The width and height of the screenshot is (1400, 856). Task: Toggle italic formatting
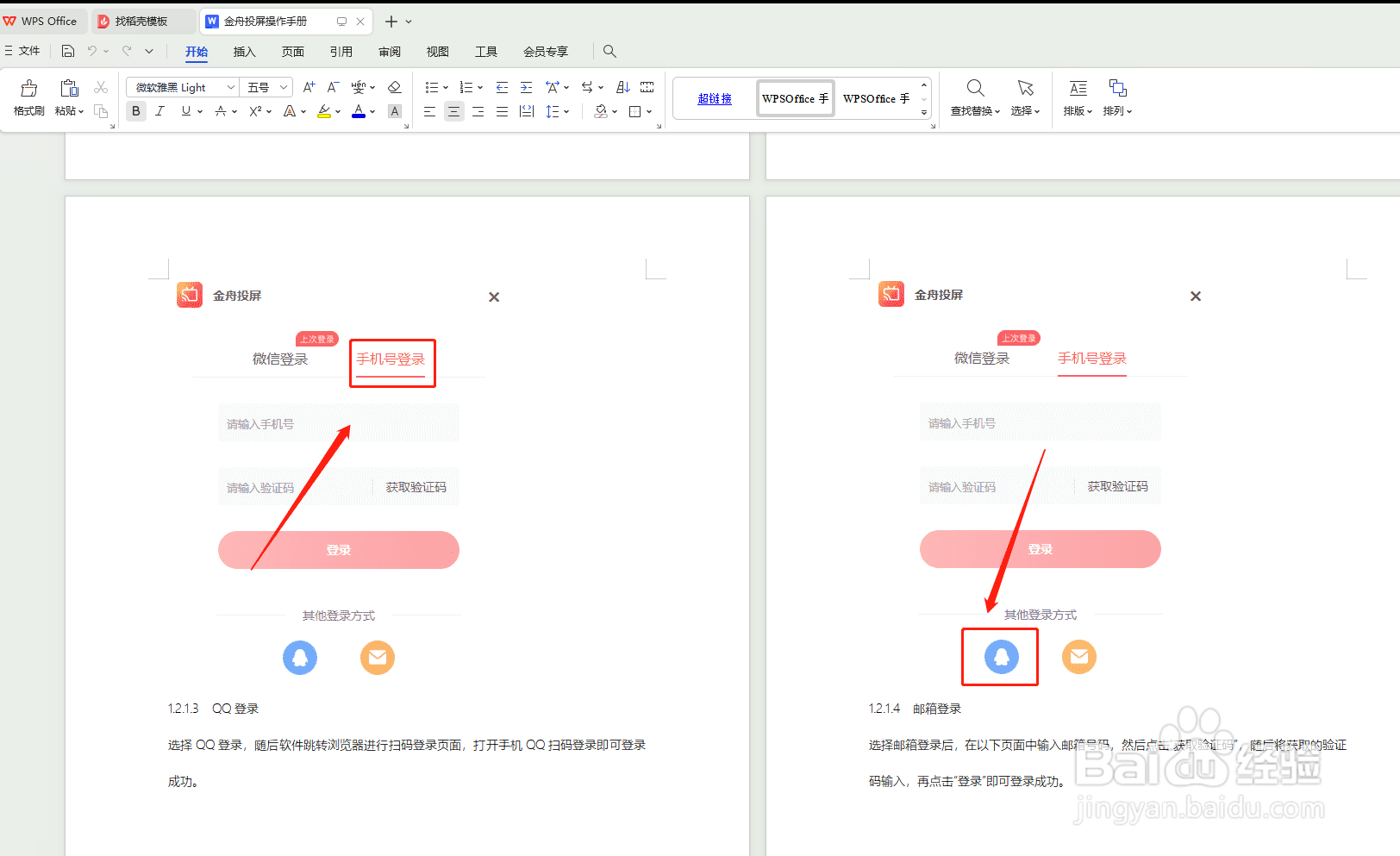(x=159, y=110)
